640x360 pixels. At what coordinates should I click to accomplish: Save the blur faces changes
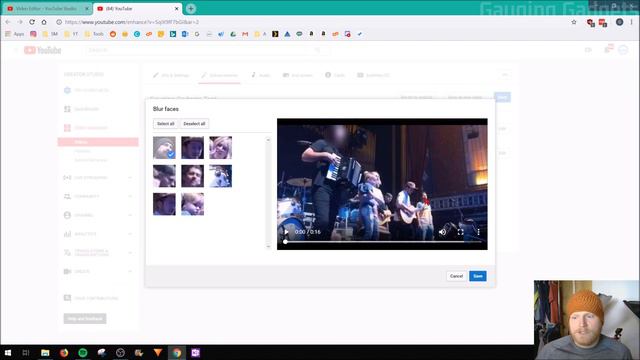point(478,276)
